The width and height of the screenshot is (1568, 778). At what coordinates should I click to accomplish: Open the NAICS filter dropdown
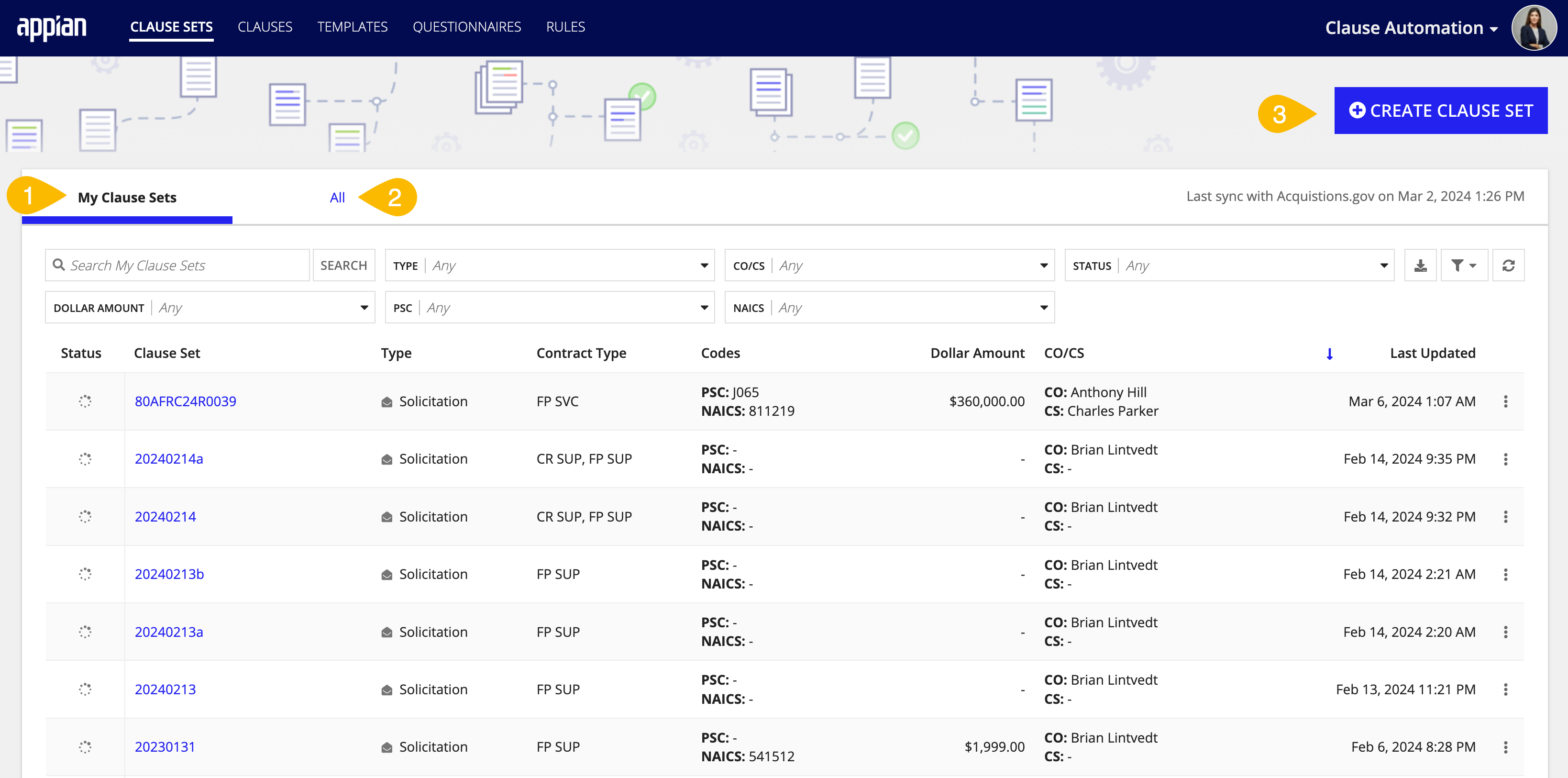tap(889, 308)
